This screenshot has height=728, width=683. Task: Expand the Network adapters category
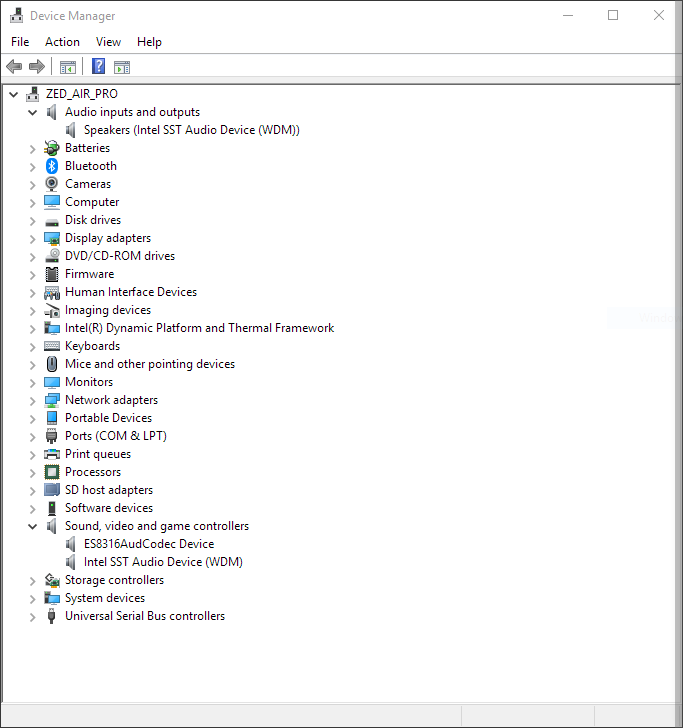click(x=33, y=401)
